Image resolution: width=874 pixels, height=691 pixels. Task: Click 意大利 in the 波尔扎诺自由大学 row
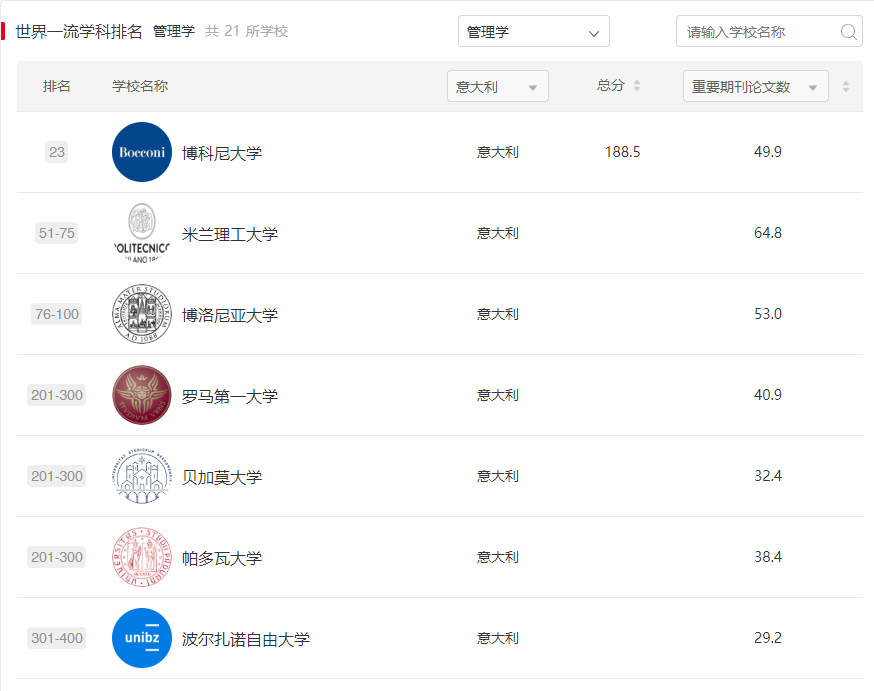pyautogui.click(x=498, y=638)
